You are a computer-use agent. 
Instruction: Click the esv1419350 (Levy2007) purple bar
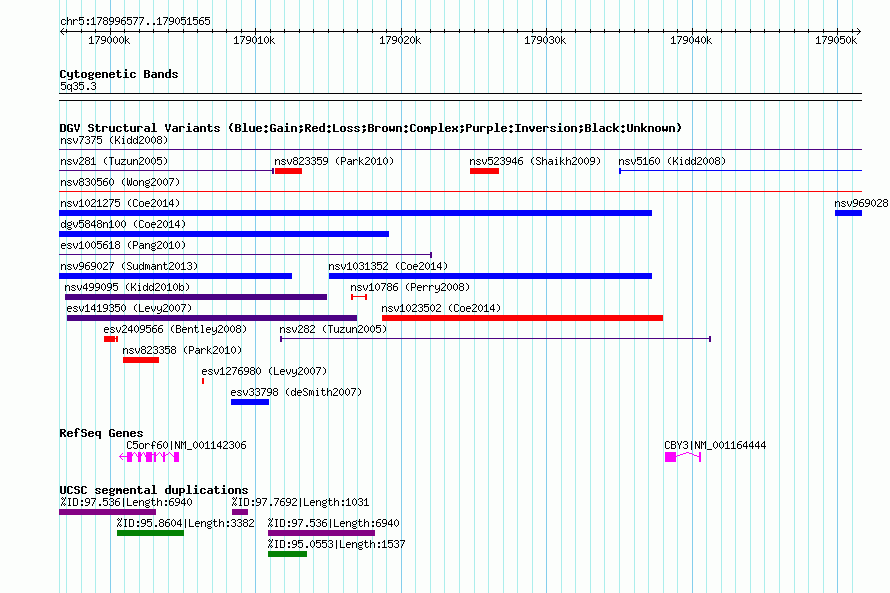point(212,318)
